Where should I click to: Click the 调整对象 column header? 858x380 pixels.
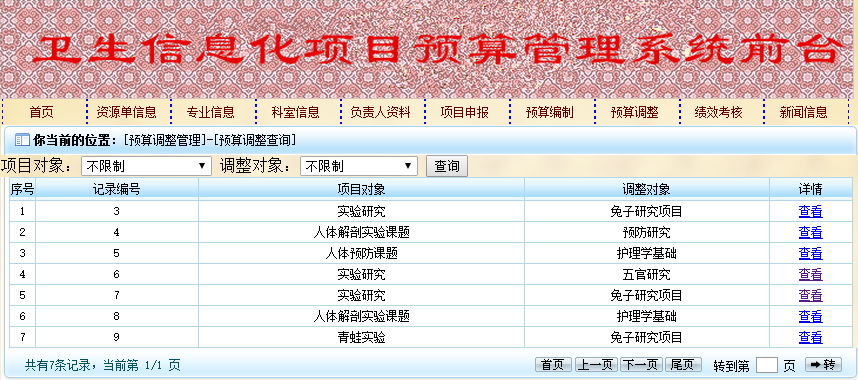tap(646, 189)
